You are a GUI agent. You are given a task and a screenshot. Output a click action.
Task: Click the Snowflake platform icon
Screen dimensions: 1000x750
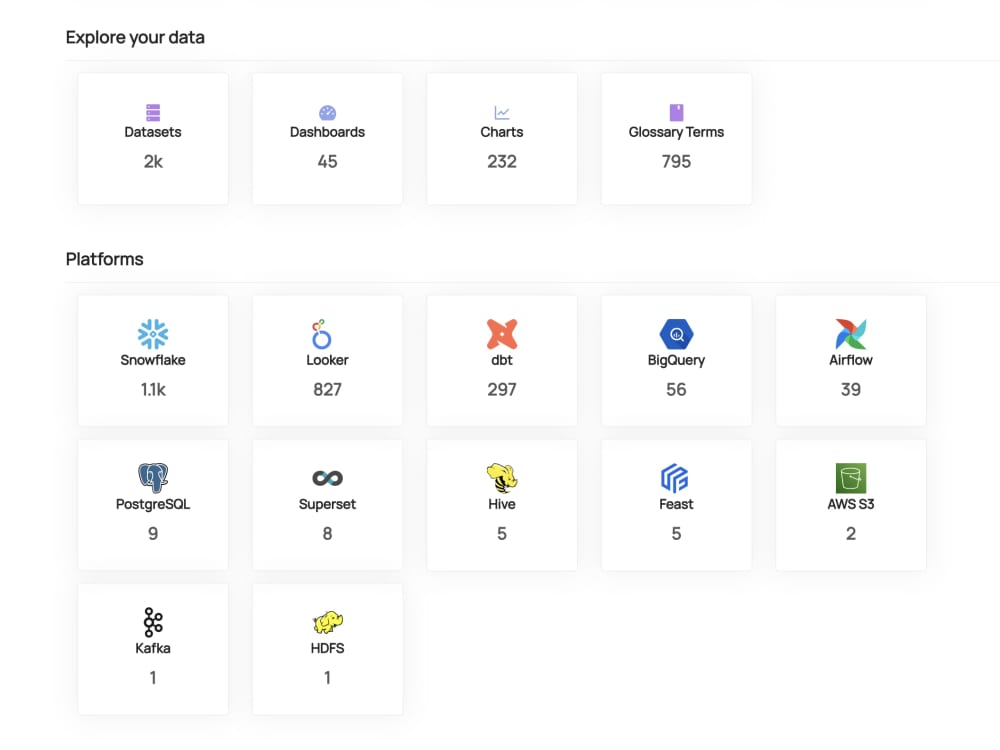coord(152,335)
